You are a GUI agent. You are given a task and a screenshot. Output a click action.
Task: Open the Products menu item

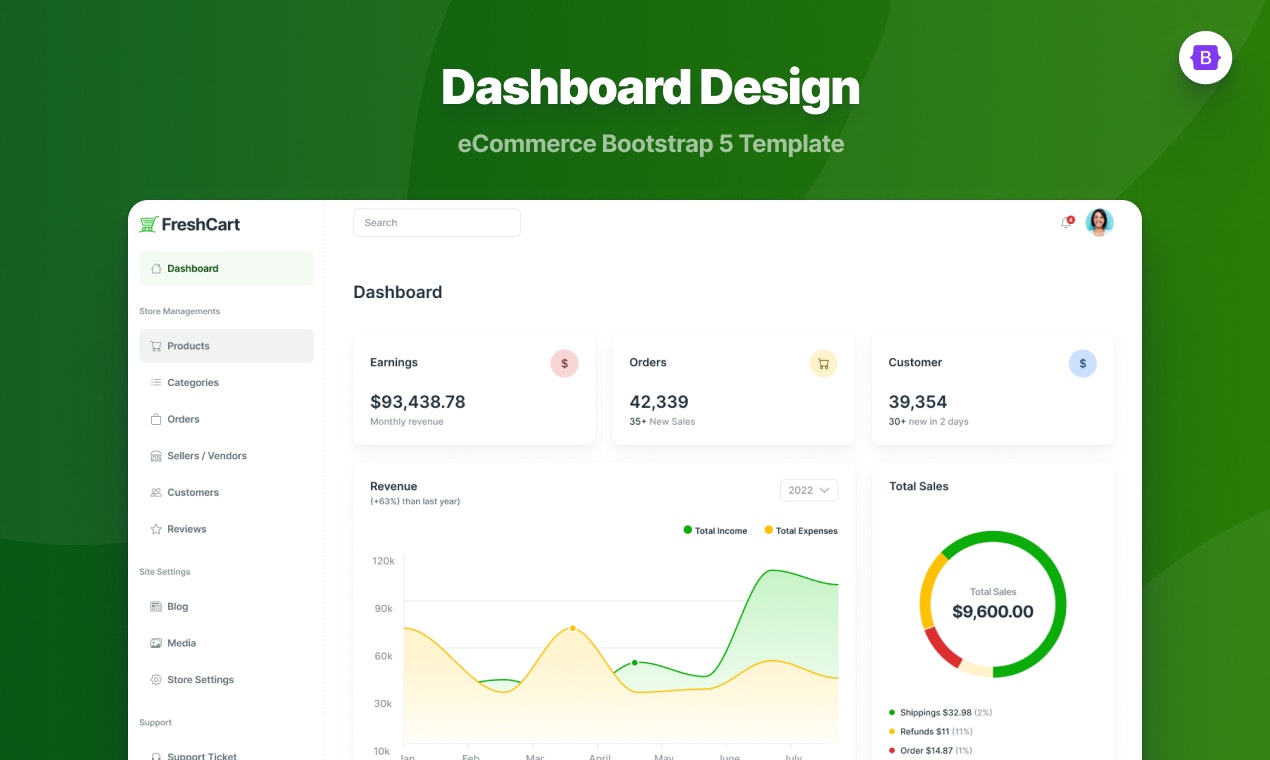click(226, 346)
